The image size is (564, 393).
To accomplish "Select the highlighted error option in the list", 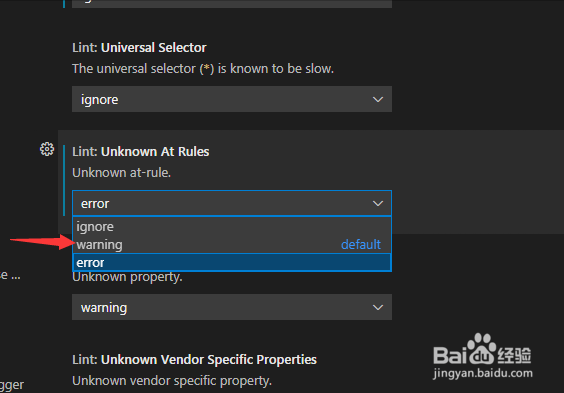I will (x=232, y=262).
